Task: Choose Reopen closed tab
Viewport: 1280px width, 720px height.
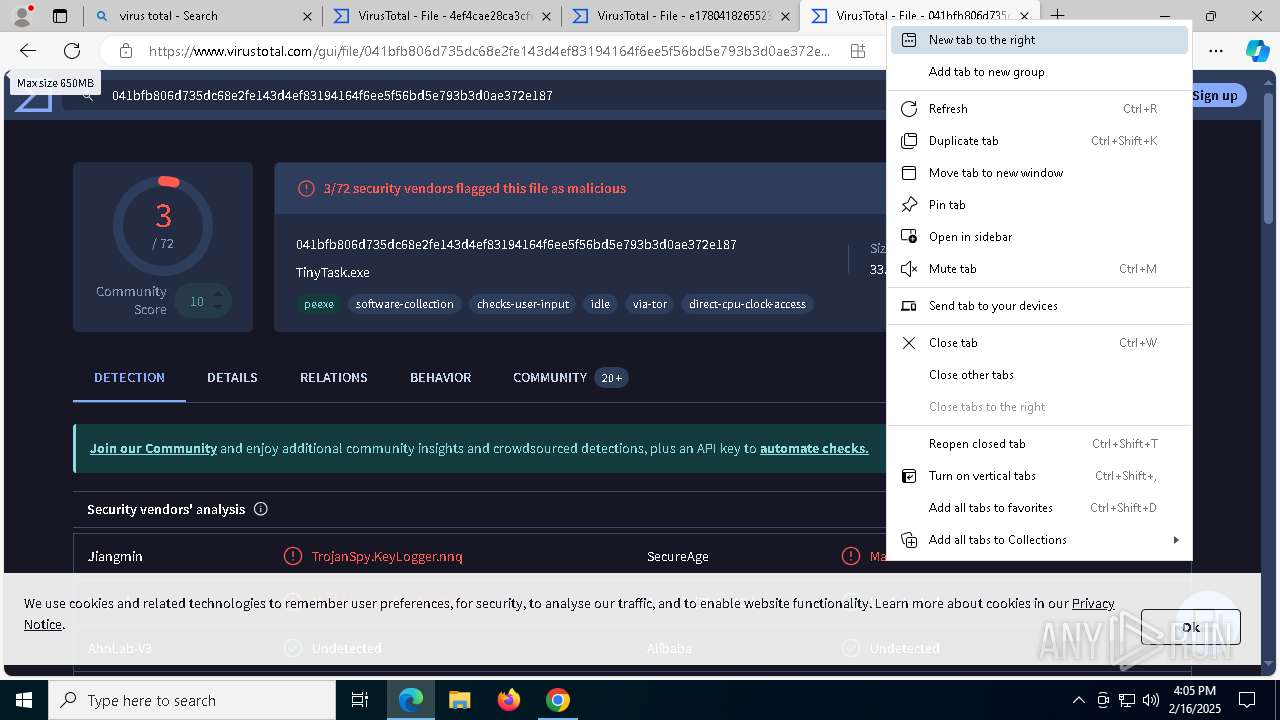Action: pos(1039,444)
